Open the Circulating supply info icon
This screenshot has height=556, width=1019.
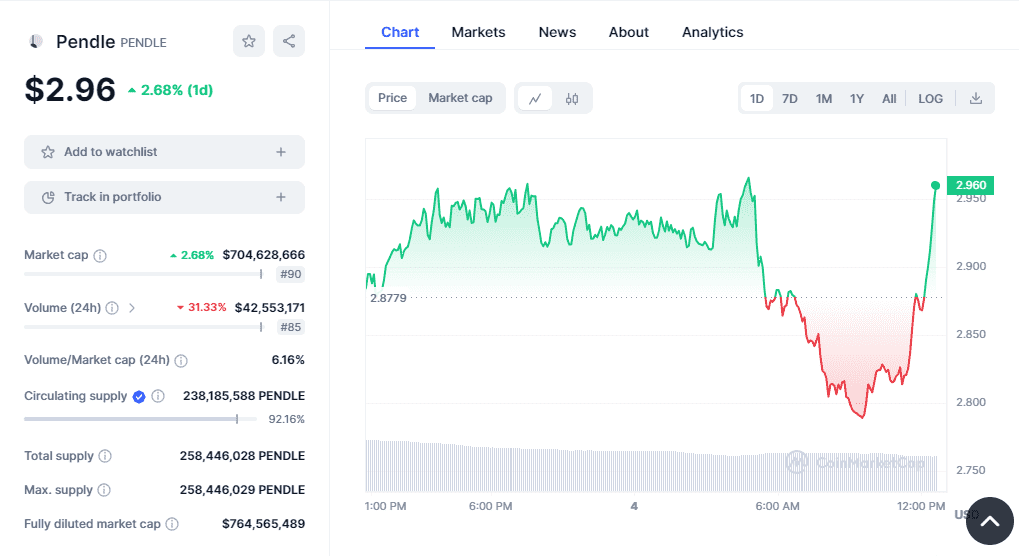[158, 396]
